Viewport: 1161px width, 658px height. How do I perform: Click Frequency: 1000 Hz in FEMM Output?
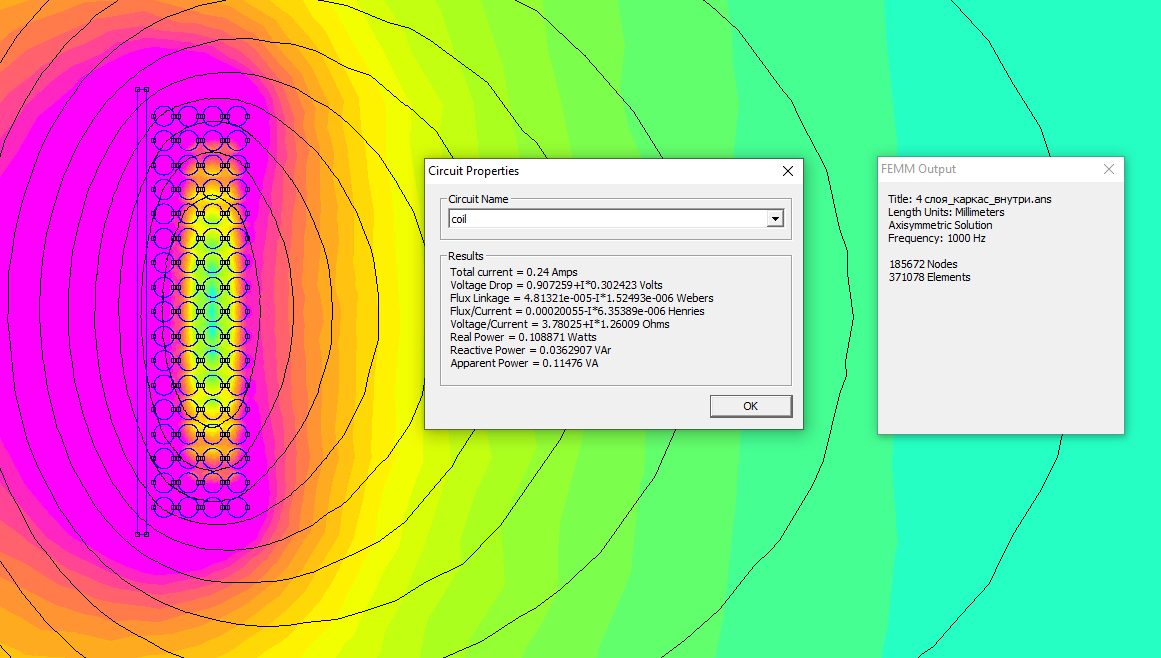tap(937, 238)
